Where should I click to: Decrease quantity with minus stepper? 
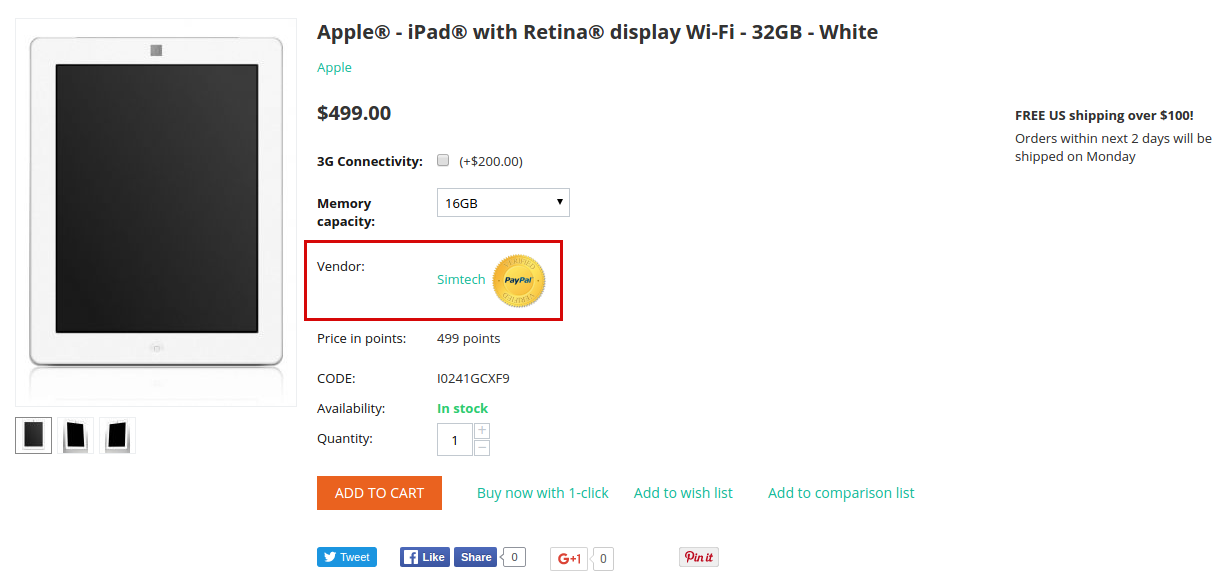(482, 447)
